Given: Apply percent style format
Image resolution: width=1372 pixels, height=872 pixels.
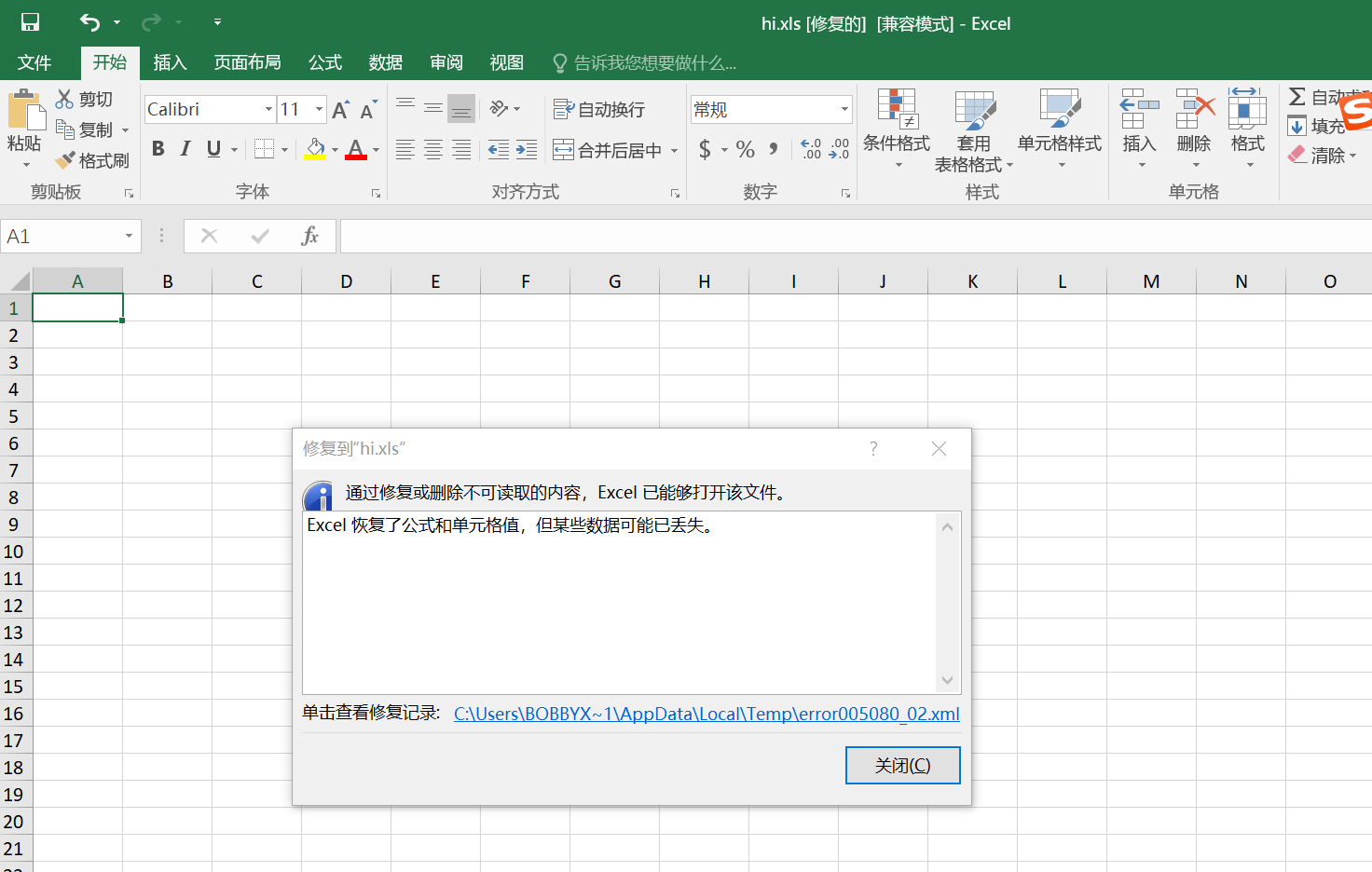Looking at the screenshot, I should coord(746,149).
